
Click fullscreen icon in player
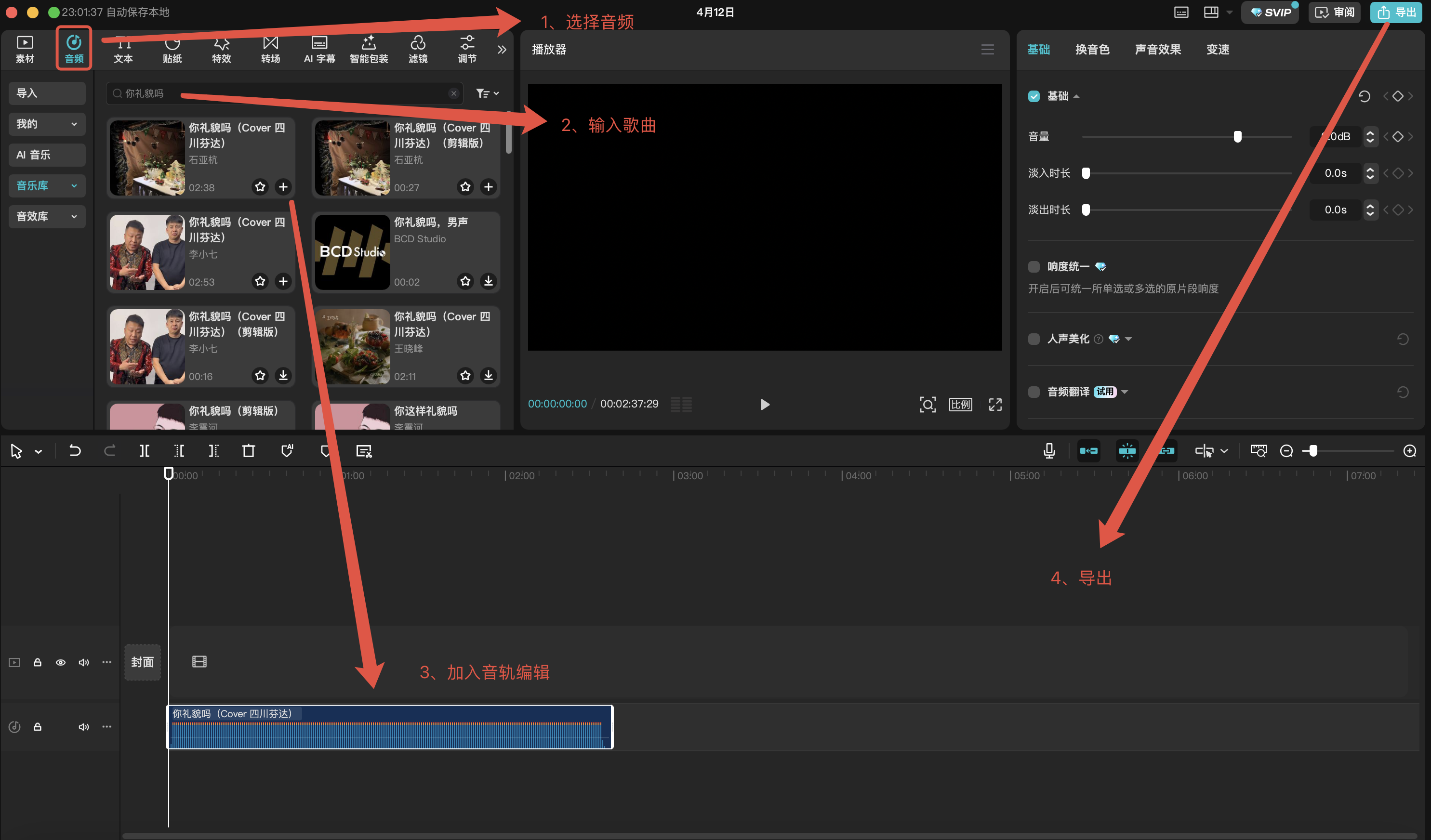pyautogui.click(x=995, y=404)
